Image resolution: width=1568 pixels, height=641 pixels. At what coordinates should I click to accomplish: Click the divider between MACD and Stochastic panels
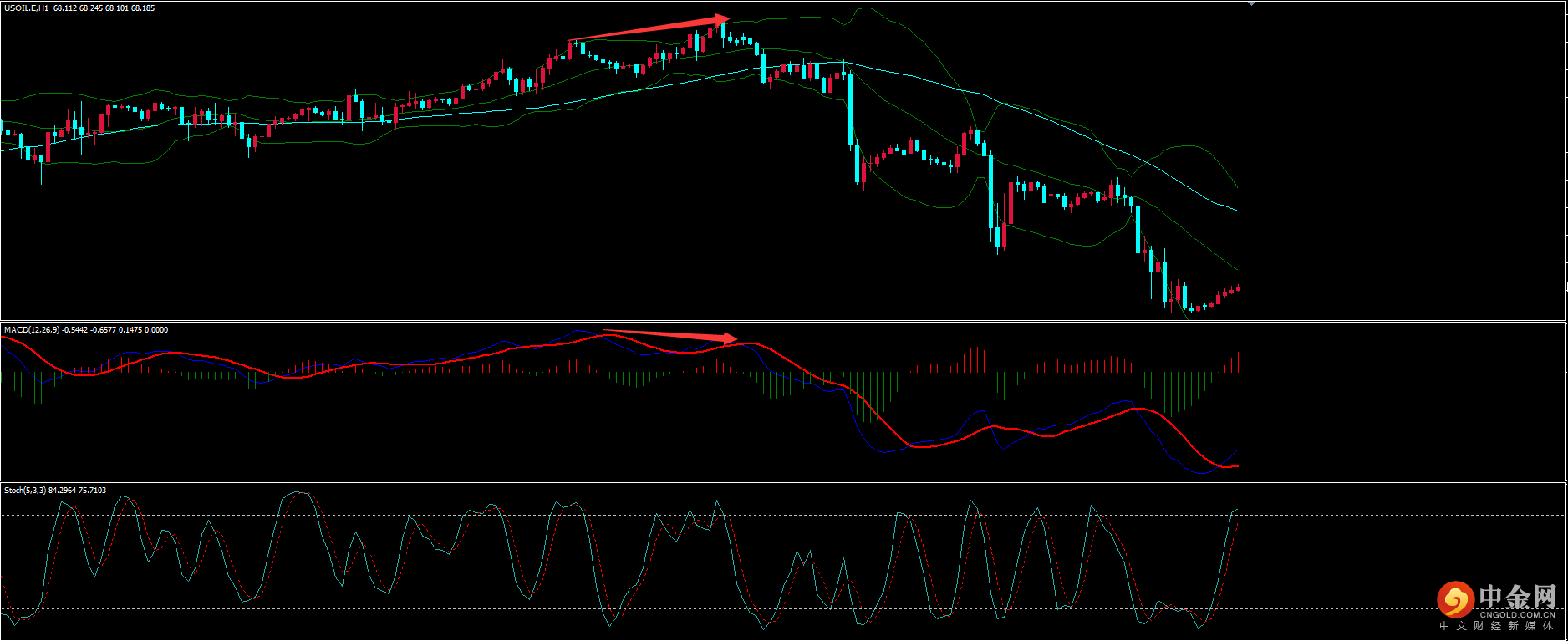tap(783, 482)
